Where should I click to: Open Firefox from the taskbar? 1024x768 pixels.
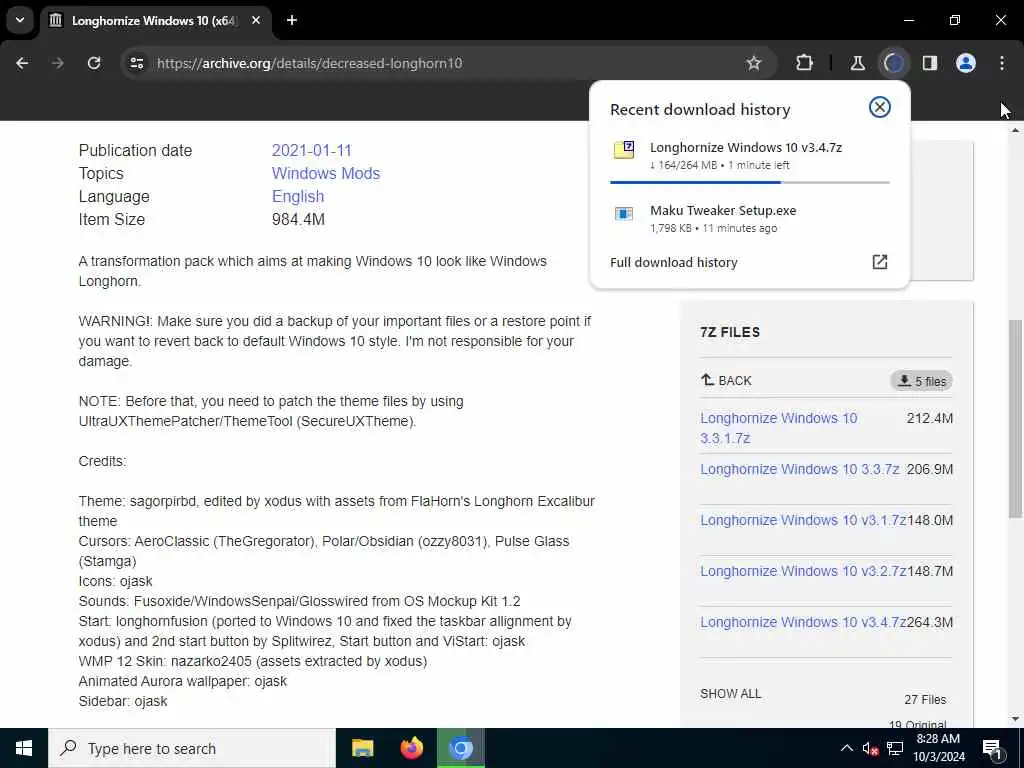pos(411,748)
